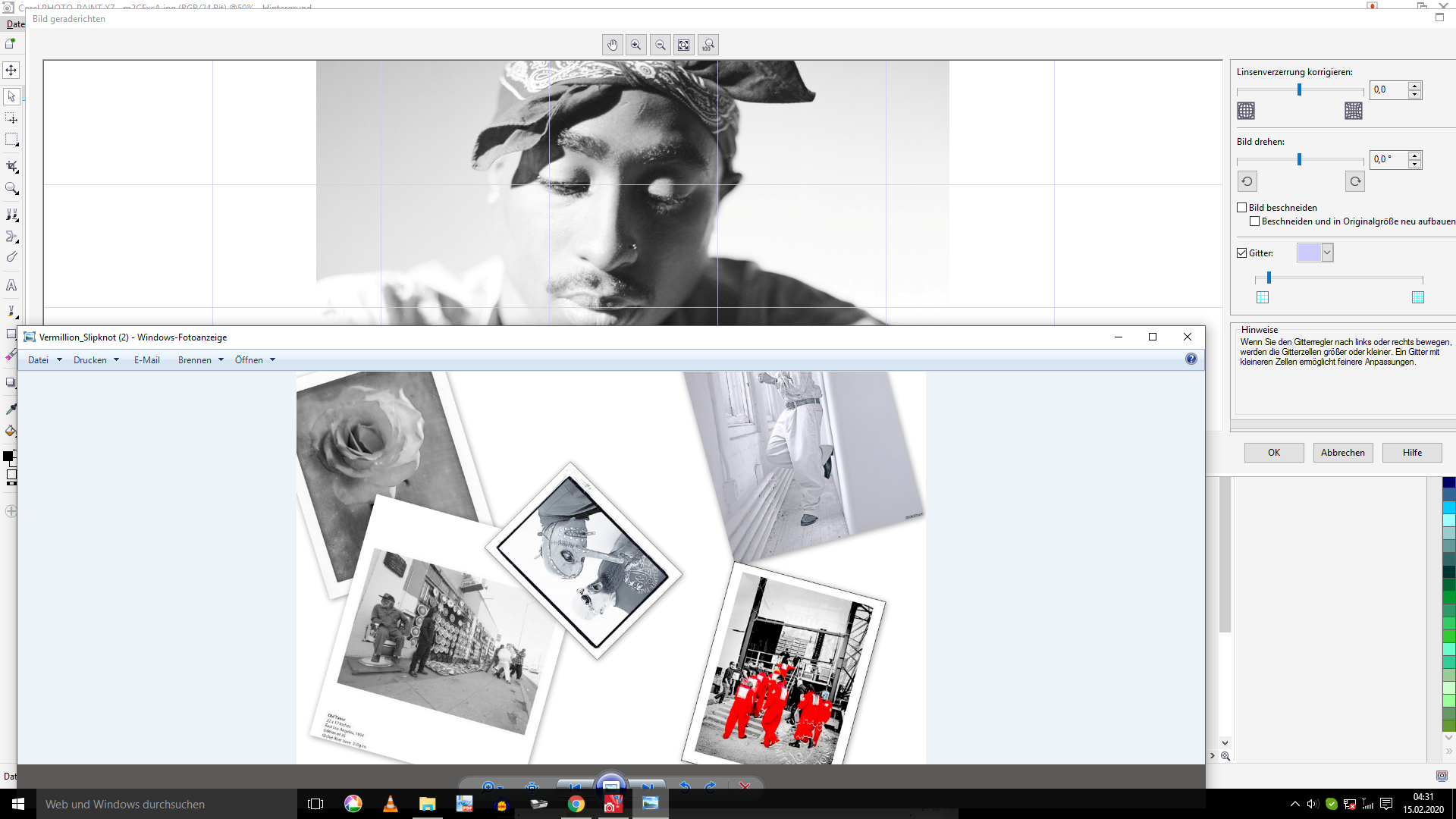Open the notification center icon in tray
Screen dimensions: 1456x819
(x=1386, y=804)
